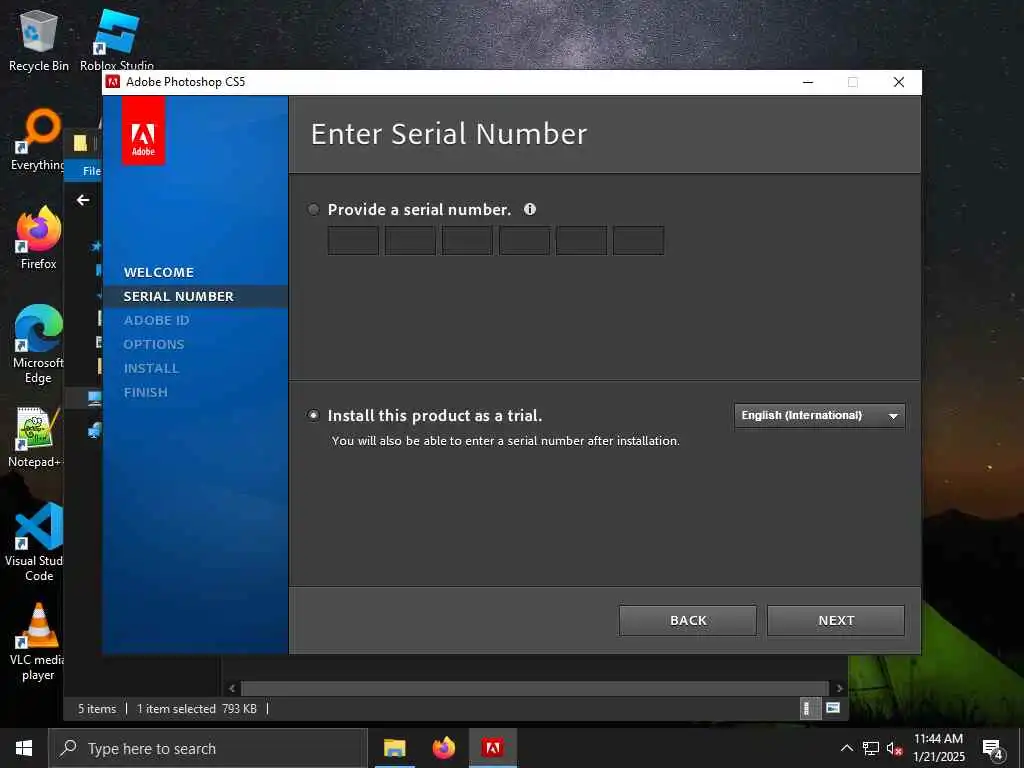Open the Everything search desktop shortcut
Image resolution: width=1024 pixels, height=768 pixels.
coord(38,140)
